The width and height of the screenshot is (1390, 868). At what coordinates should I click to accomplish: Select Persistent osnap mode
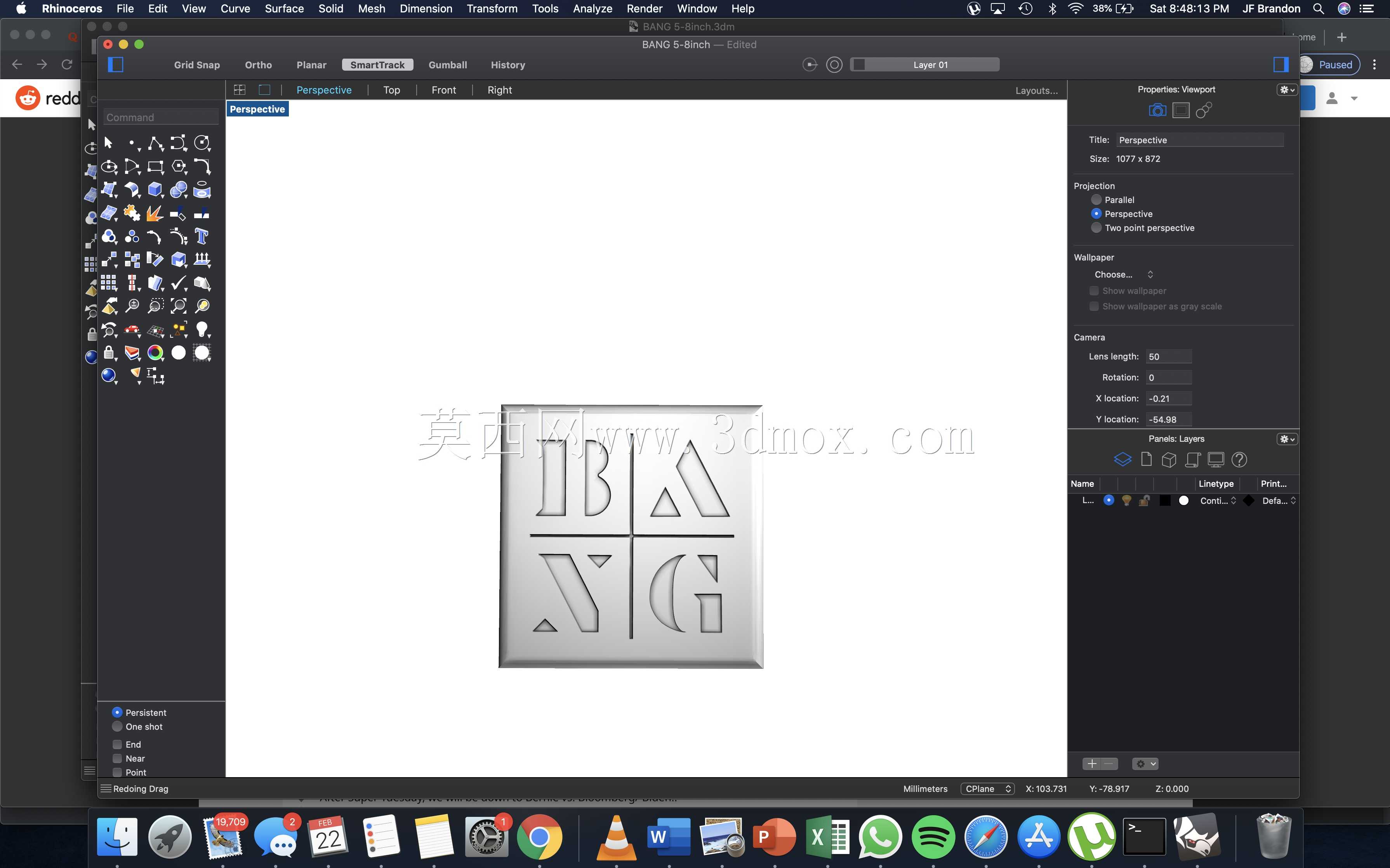coord(117,712)
